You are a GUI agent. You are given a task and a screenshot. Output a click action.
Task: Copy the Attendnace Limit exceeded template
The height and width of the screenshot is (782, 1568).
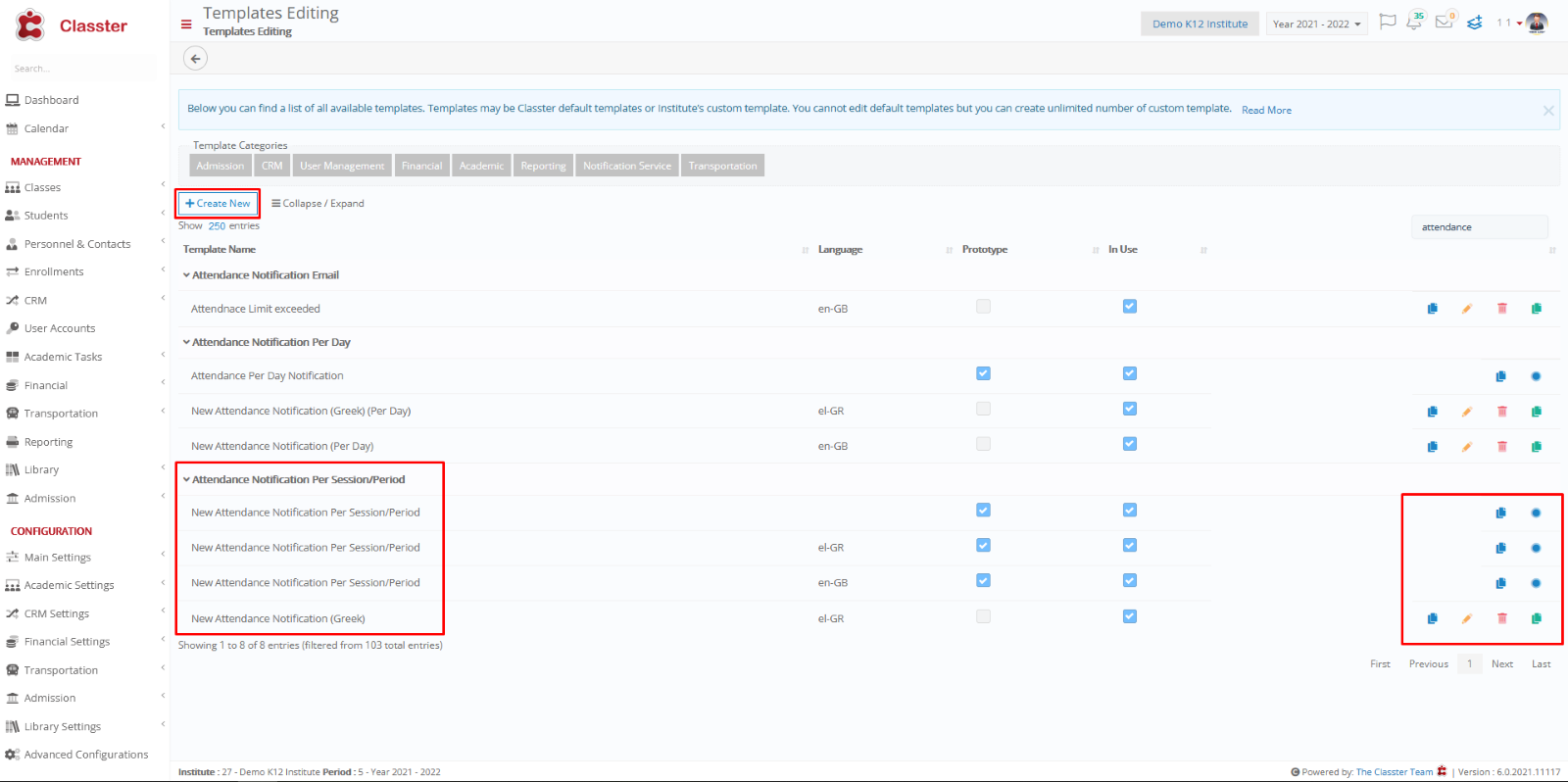(x=1433, y=309)
